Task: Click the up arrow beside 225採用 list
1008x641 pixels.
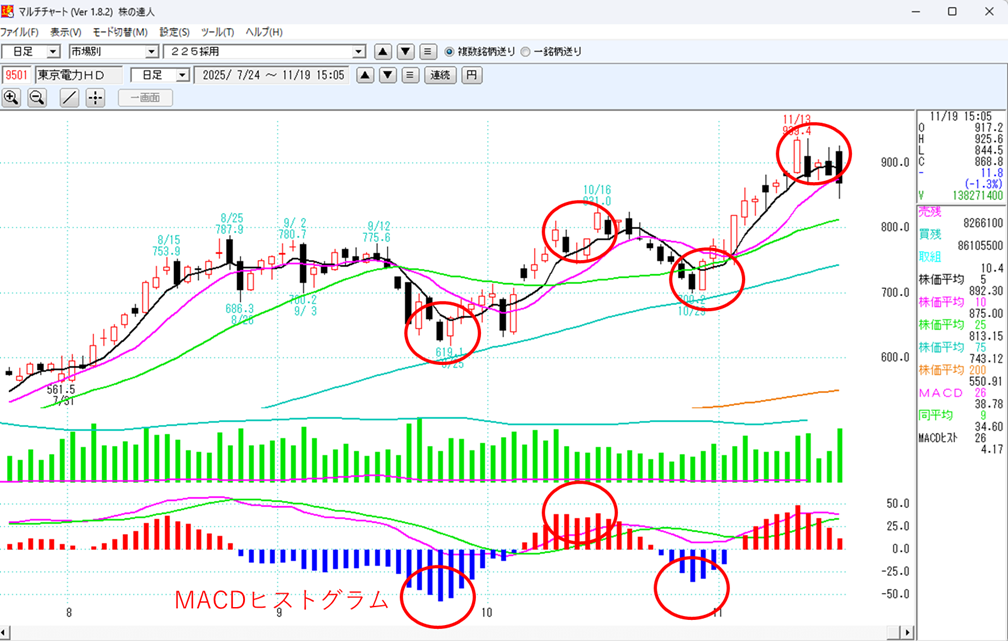Action: pos(383,51)
